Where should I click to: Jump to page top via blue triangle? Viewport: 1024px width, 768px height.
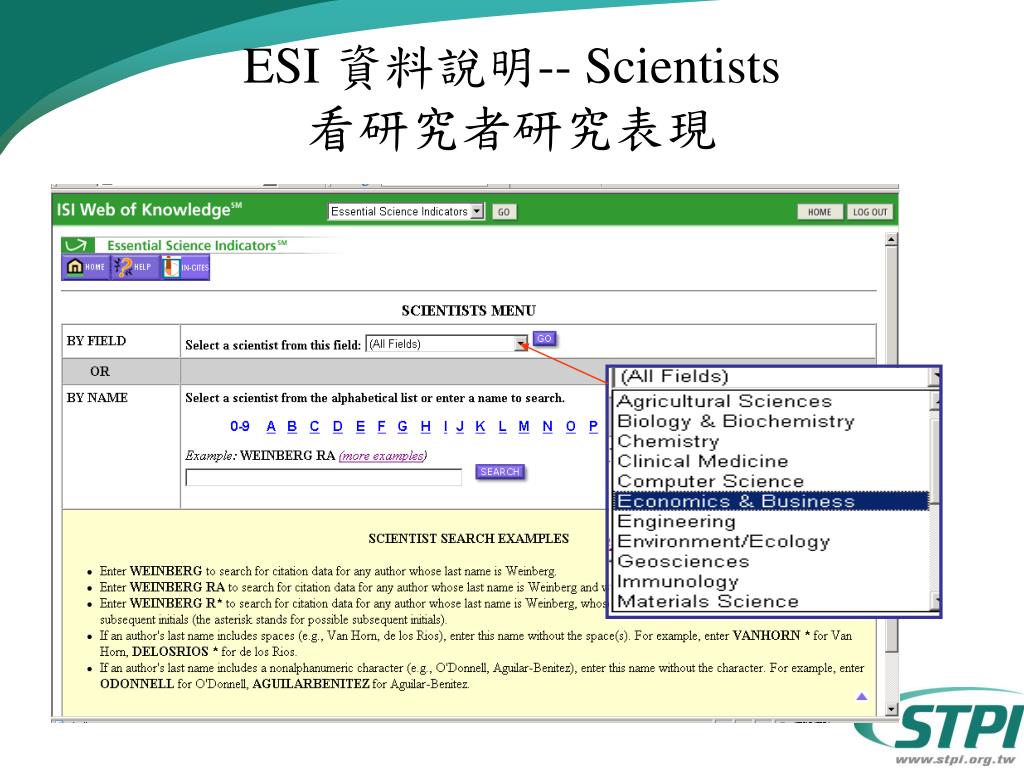[x=861, y=696]
